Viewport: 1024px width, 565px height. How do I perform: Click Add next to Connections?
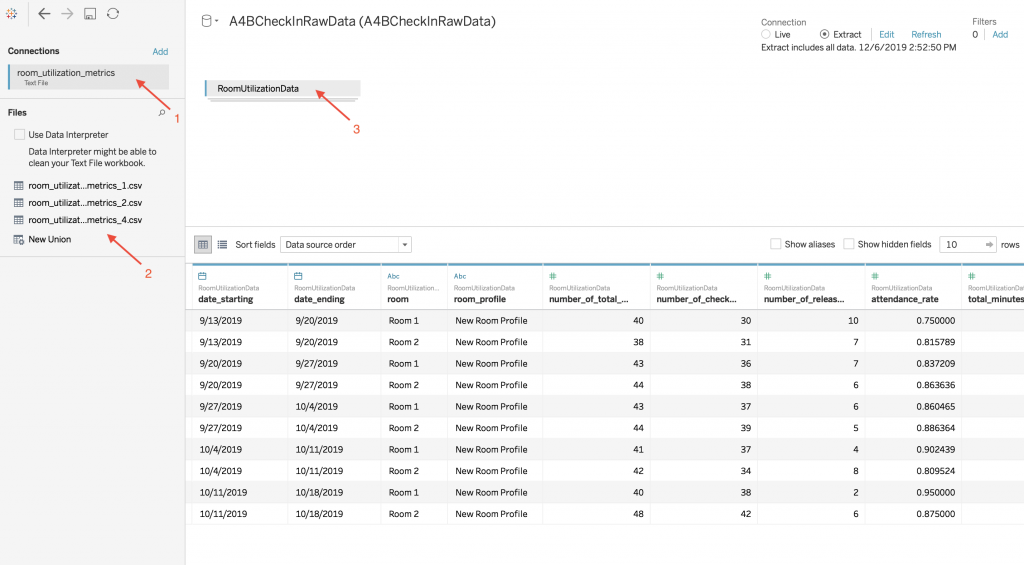(x=160, y=52)
